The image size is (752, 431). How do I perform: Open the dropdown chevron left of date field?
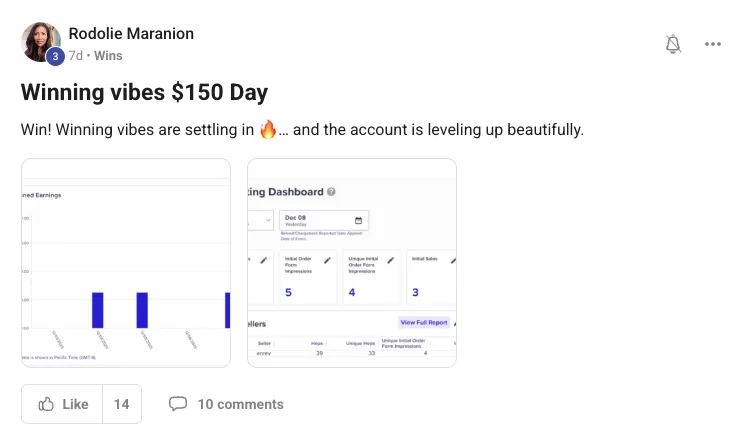[x=268, y=220]
